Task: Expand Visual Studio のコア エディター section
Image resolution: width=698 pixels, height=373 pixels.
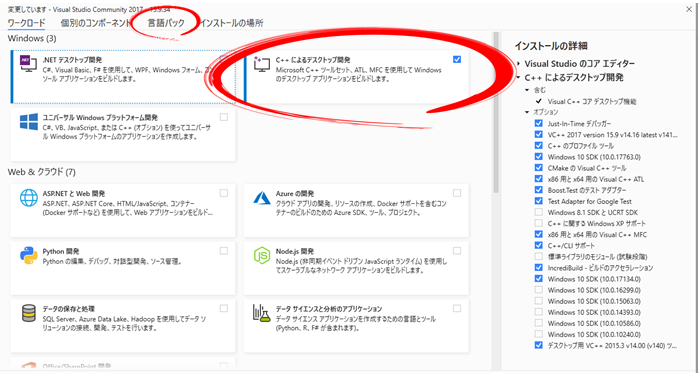Action: [x=519, y=64]
